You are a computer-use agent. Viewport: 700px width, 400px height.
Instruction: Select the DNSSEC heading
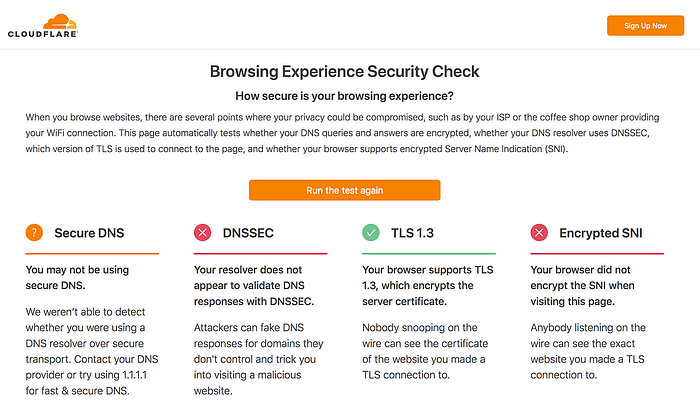(246, 233)
